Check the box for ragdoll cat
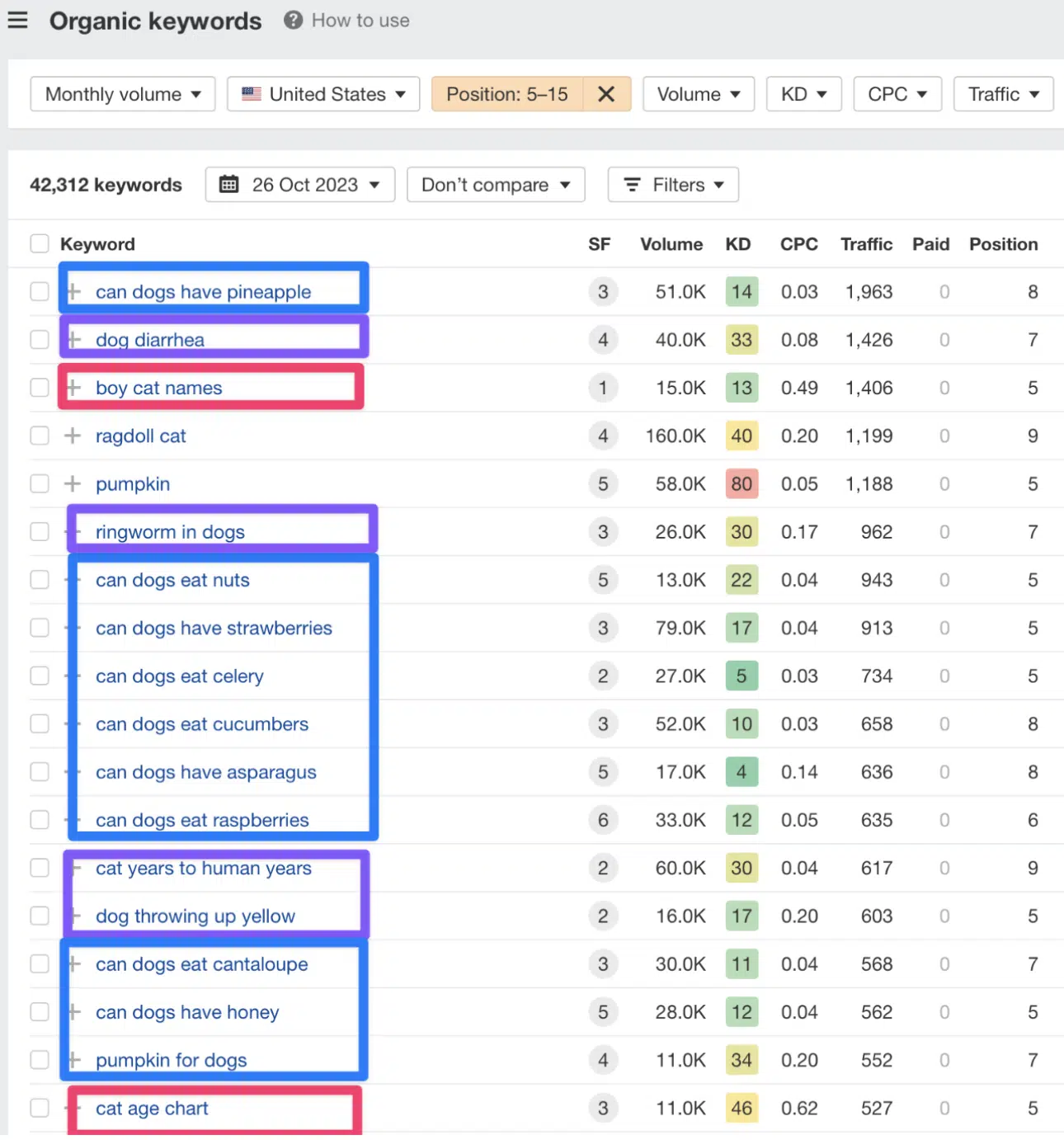Image resolution: width=1064 pixels, height=1140 pixels. (x=40, y=436)
